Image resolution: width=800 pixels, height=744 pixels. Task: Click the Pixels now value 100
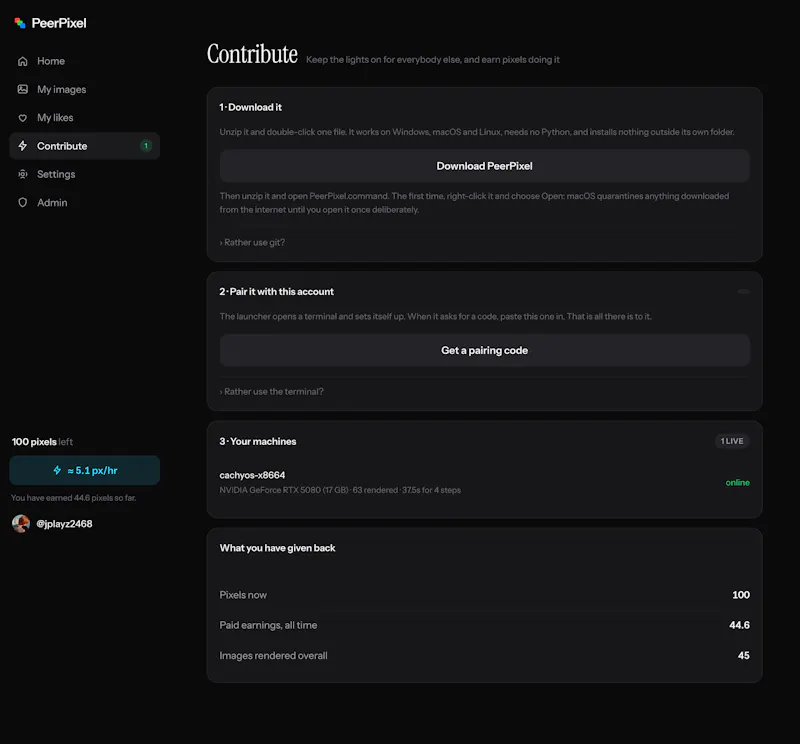click(x=741, y=594)
